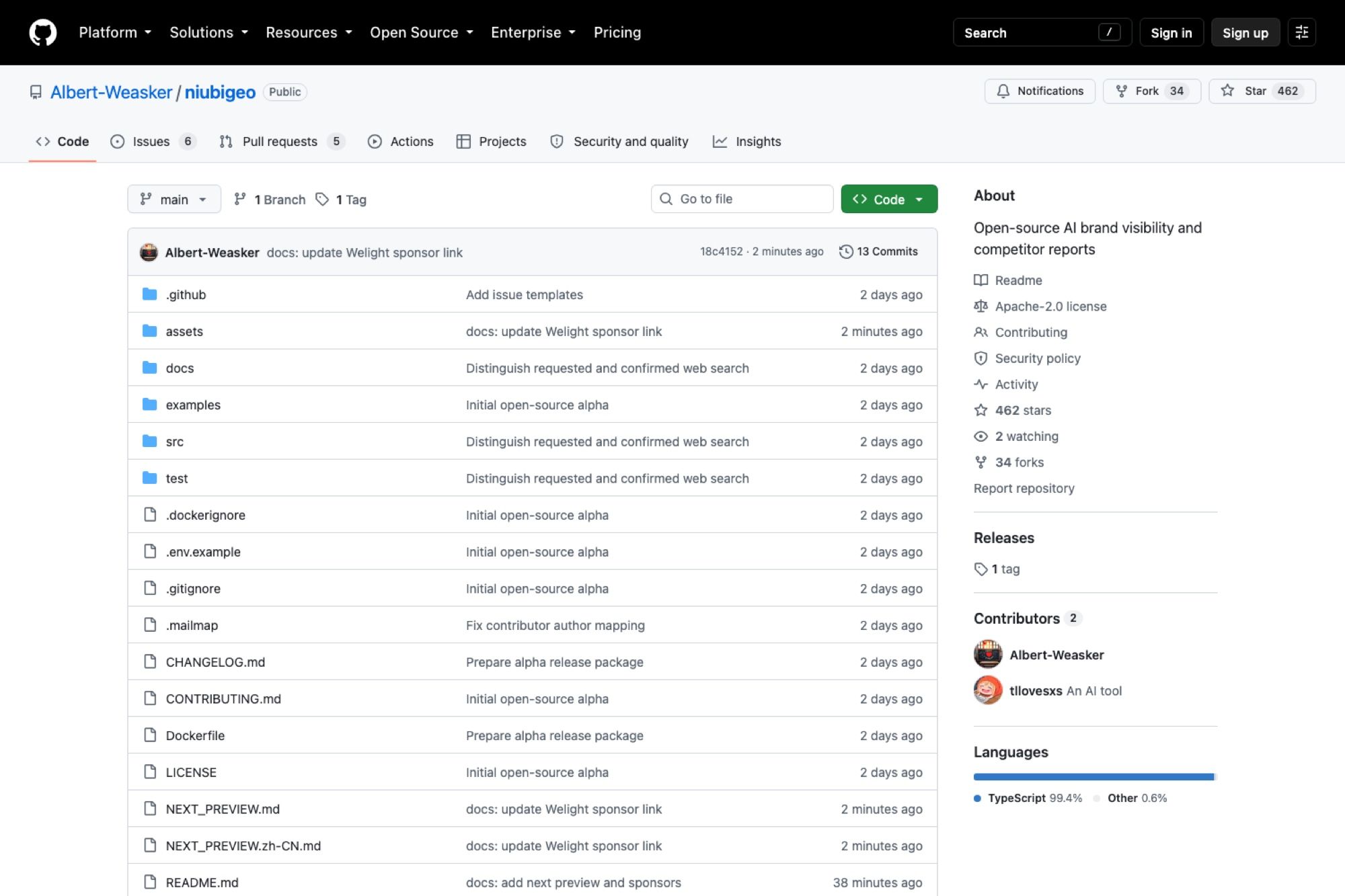Viewport: 1345px width, 896px height.
Task: Switch to the Issues tab
Action: point(153,141)
